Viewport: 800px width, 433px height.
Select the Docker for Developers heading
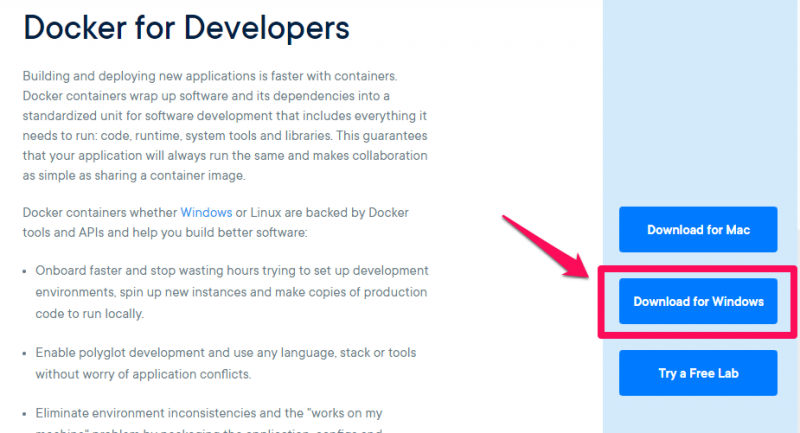[x=186, y=28]
